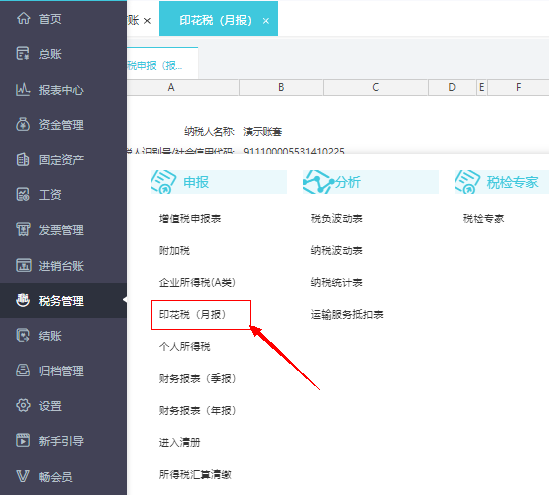Open 税负波动表 under 分析

pos(336,219)
